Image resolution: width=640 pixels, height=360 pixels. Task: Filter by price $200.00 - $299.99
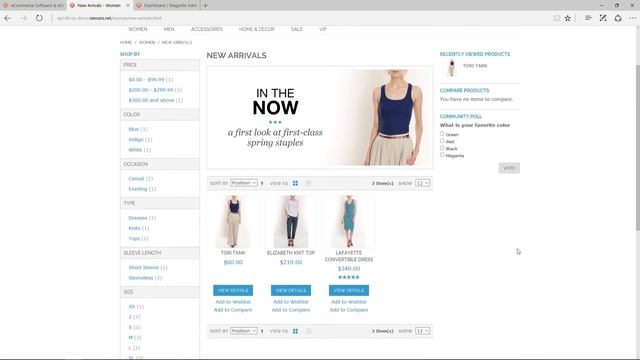(151, 90)
